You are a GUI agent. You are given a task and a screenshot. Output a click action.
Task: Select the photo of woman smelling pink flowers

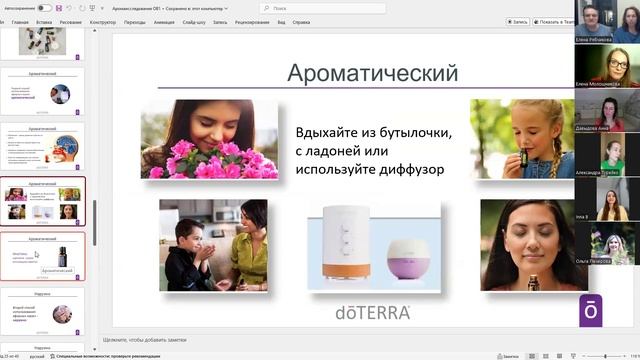pyautogui.click(x=210, y=139)
